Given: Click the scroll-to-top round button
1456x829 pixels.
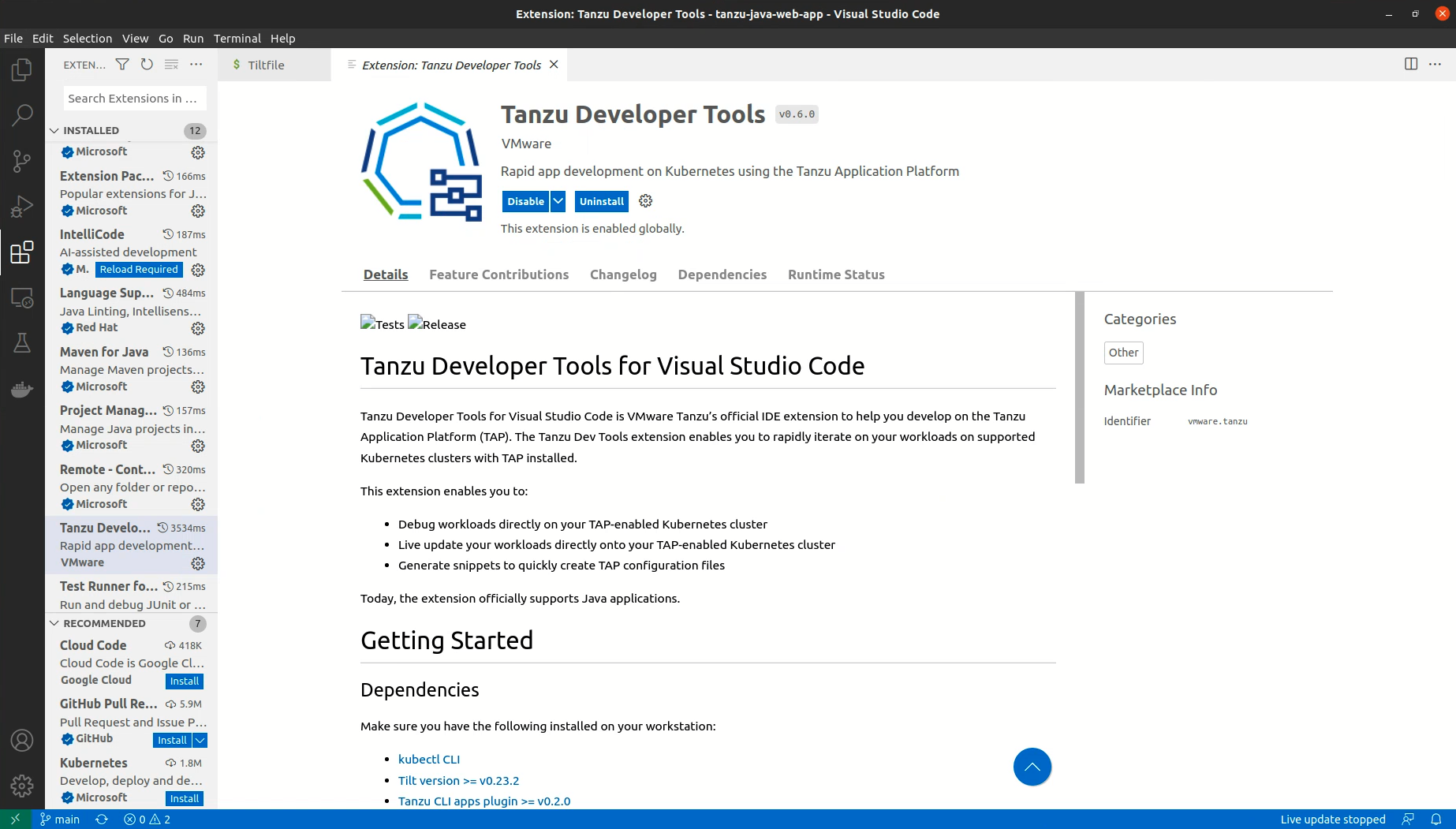Looking at the screenshot, I should (x=1032, y=767).
